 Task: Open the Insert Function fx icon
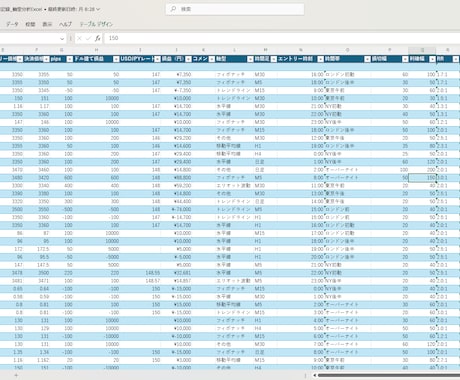coord(98,38)
